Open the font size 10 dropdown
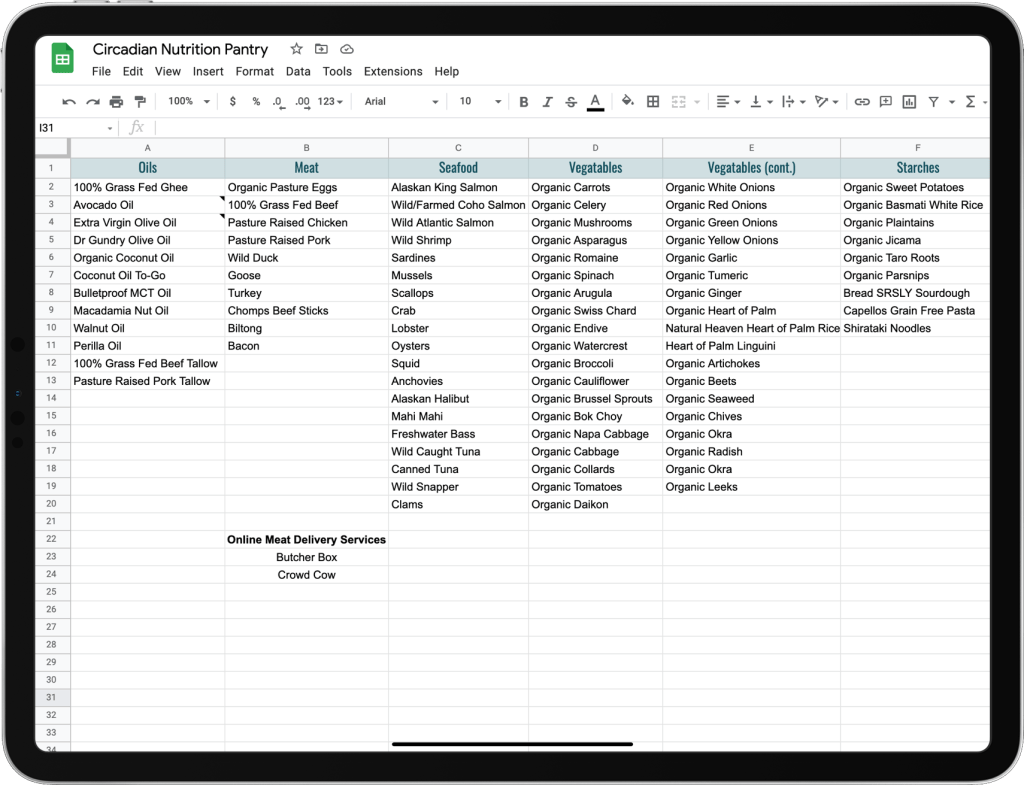Screen dimensions: 1024x785 point(480,102)
